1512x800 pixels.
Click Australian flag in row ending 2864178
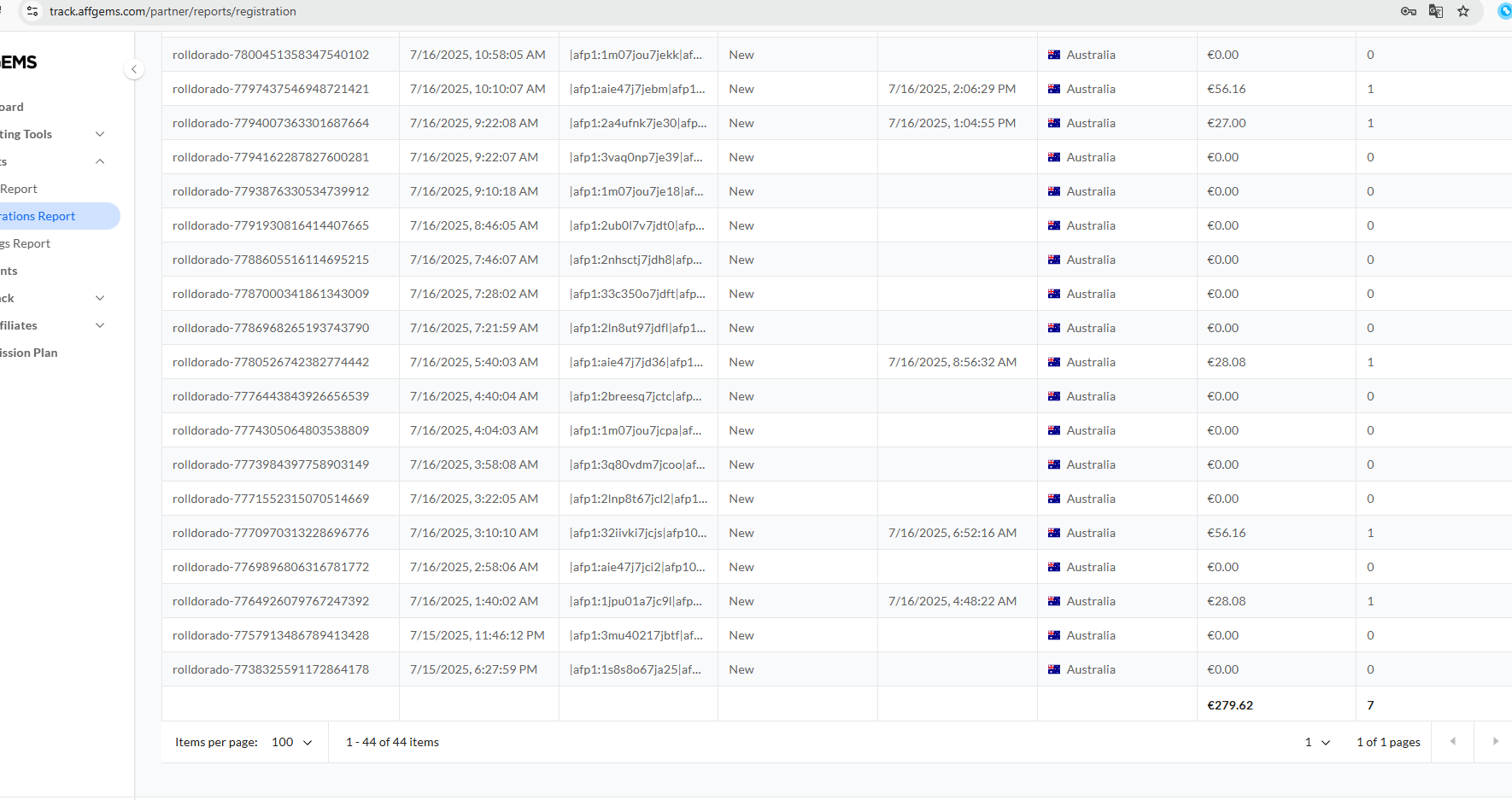(1054, 669)
